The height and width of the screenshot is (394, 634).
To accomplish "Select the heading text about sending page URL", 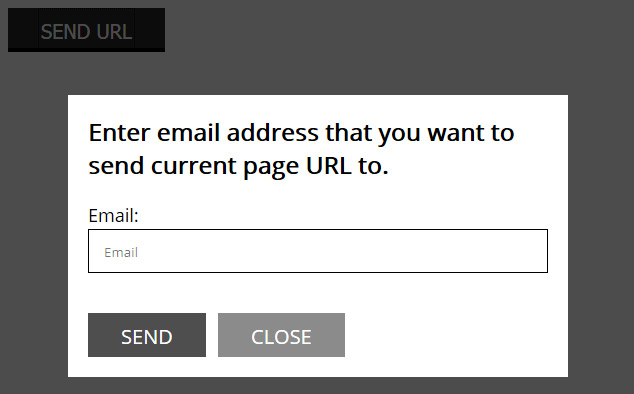I will pyautogui.click(x=301, y=149).
